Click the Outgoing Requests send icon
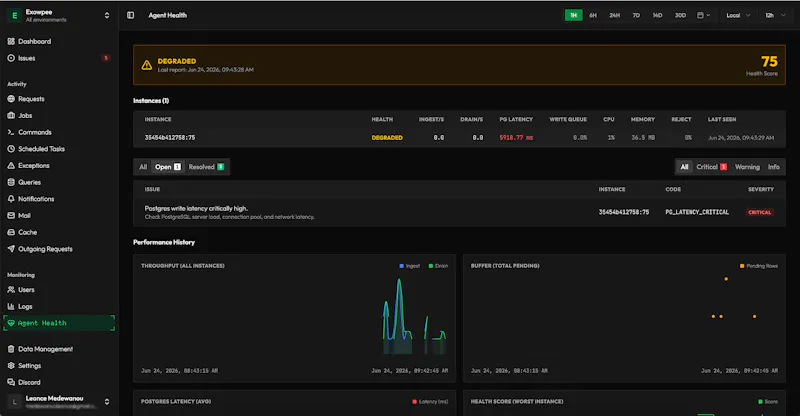 (11, 249)
